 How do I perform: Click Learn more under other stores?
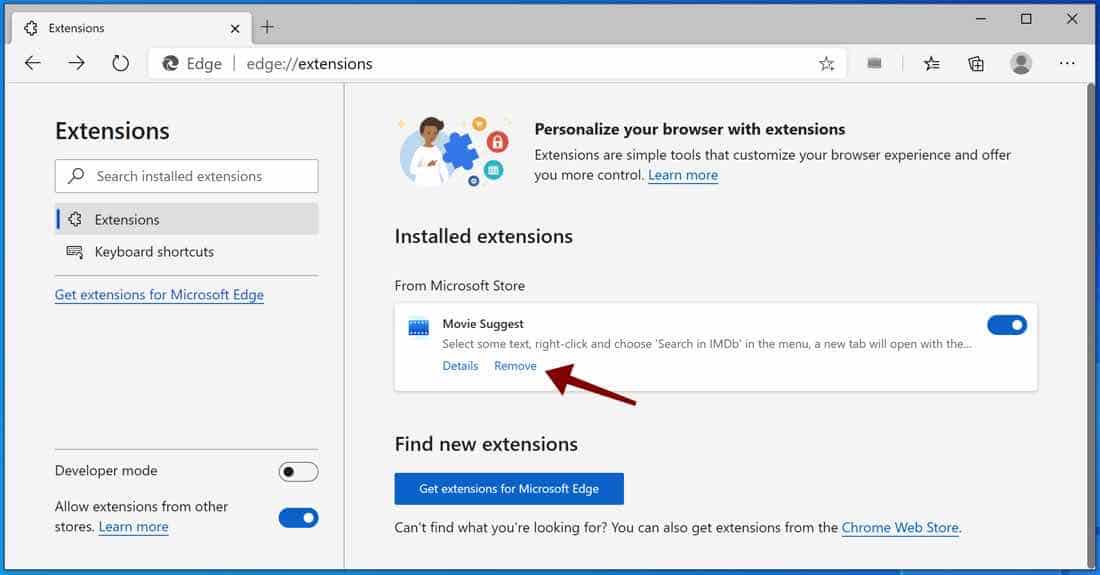point(133,527)
